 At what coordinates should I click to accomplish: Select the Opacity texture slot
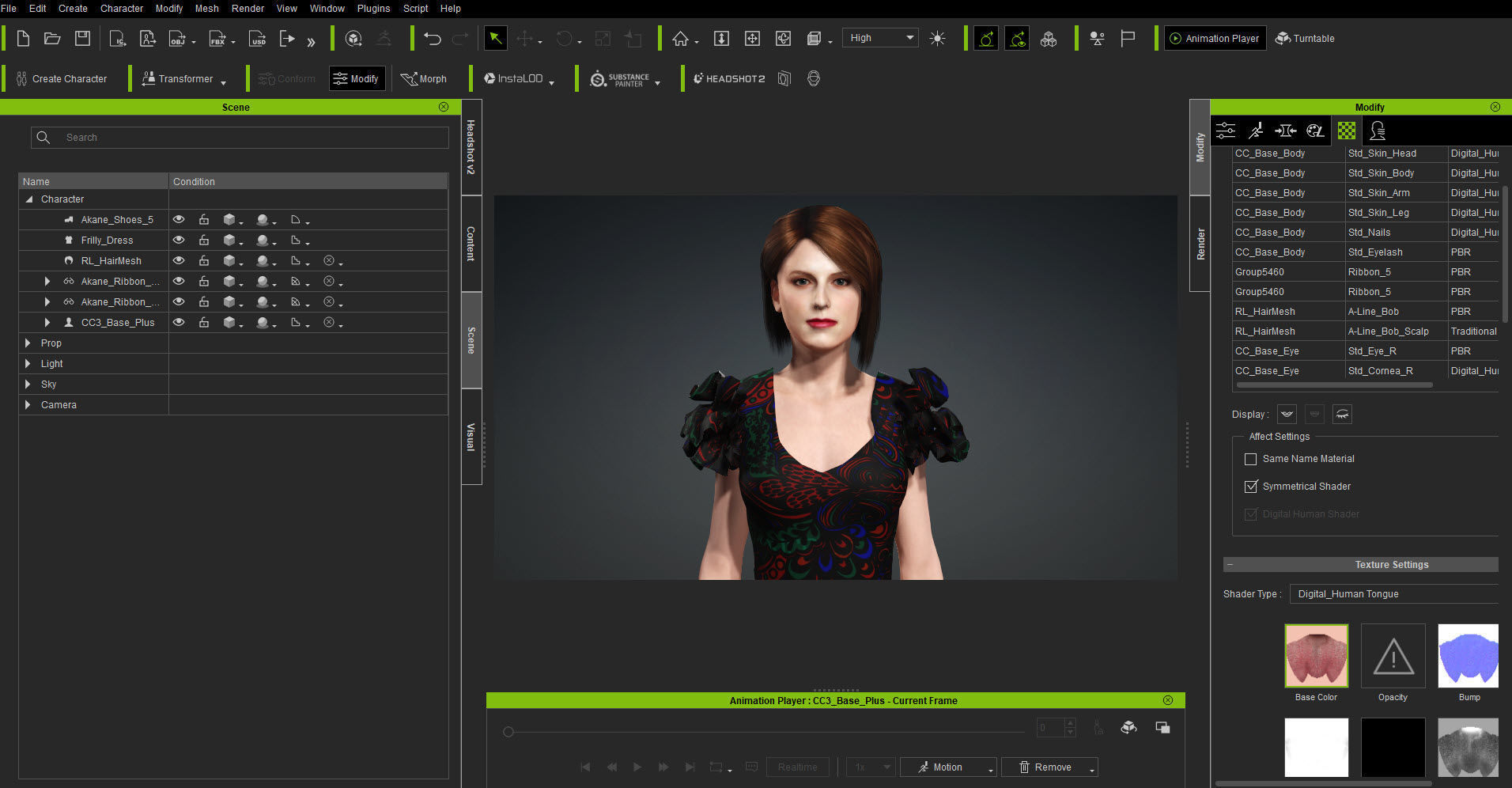[x=1393, y=656]
